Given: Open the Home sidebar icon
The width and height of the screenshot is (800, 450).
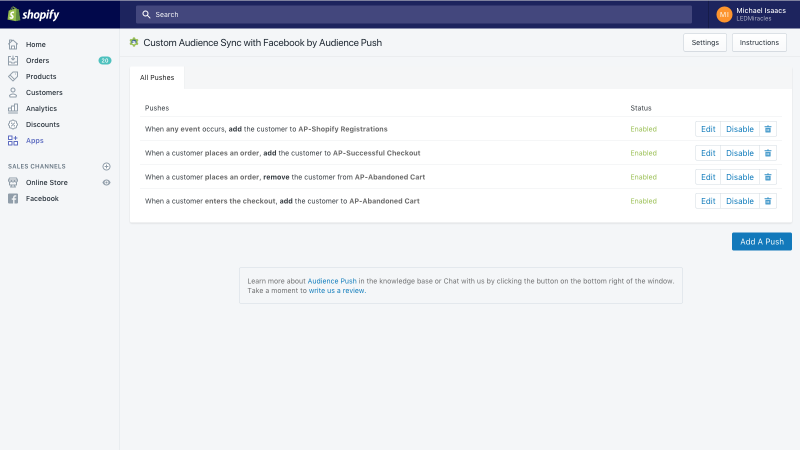Looking at the screenshot, I should 13,44.
